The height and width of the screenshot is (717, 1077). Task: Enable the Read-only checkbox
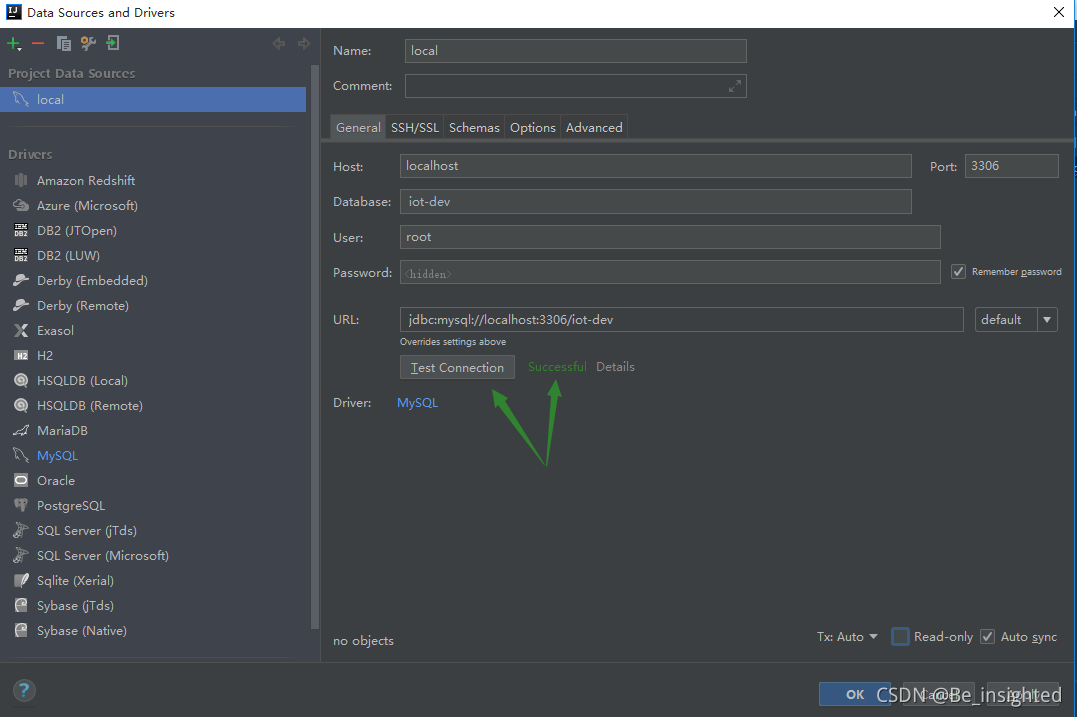coord(899,636)
